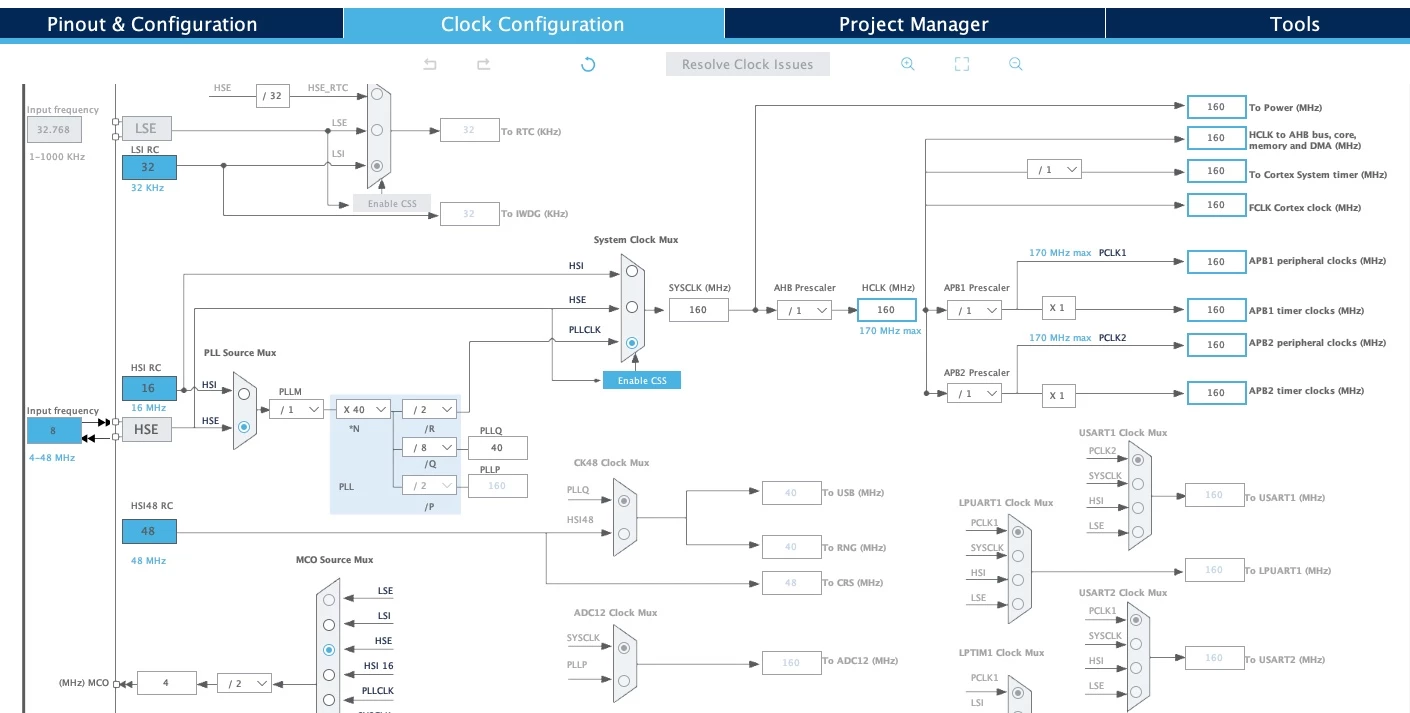Screen dimensions: 1410x713
Task: Open the PLL /R divider dropdown
Action: pyautogui.click(x=430, y=409)
